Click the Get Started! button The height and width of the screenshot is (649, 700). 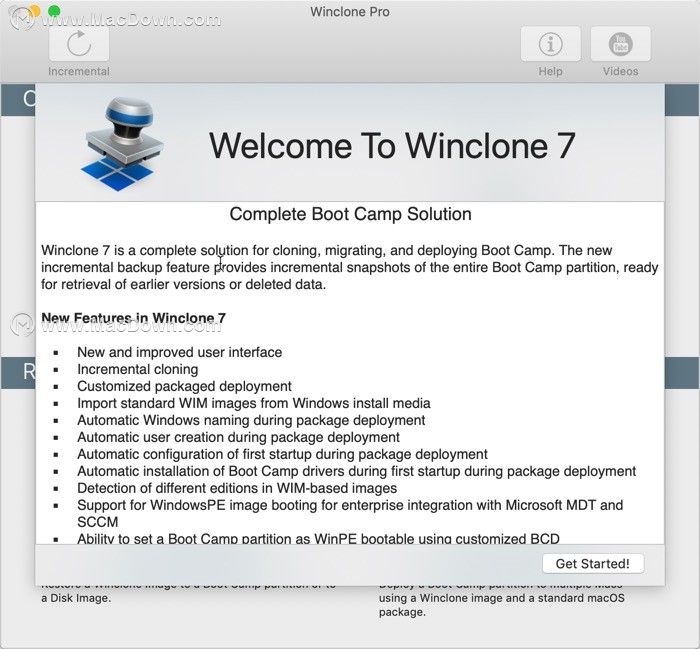click(593, 563)
